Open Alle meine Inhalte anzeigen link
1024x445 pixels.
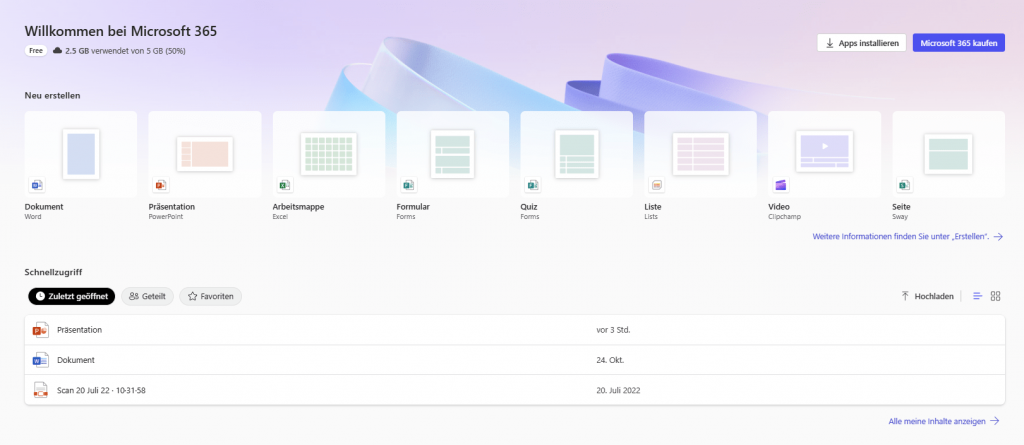coord(944,421)
